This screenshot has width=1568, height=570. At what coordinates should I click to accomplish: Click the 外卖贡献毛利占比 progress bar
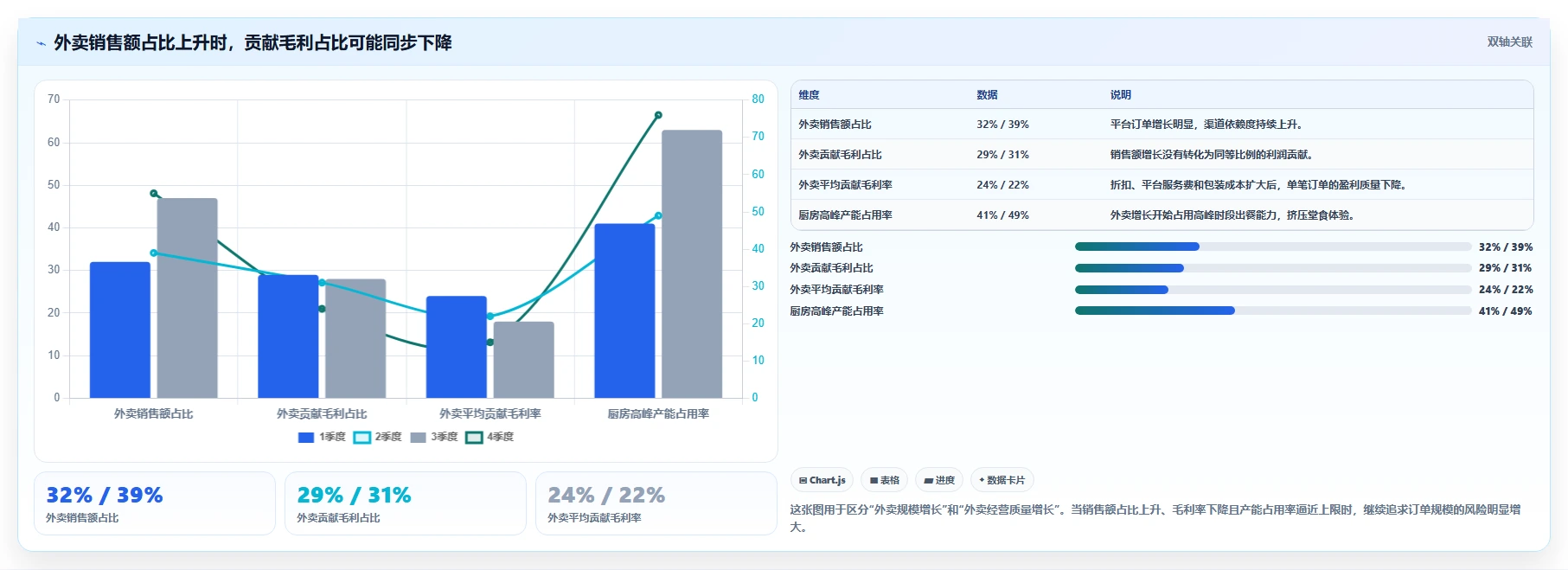(x=1273, y=268)
